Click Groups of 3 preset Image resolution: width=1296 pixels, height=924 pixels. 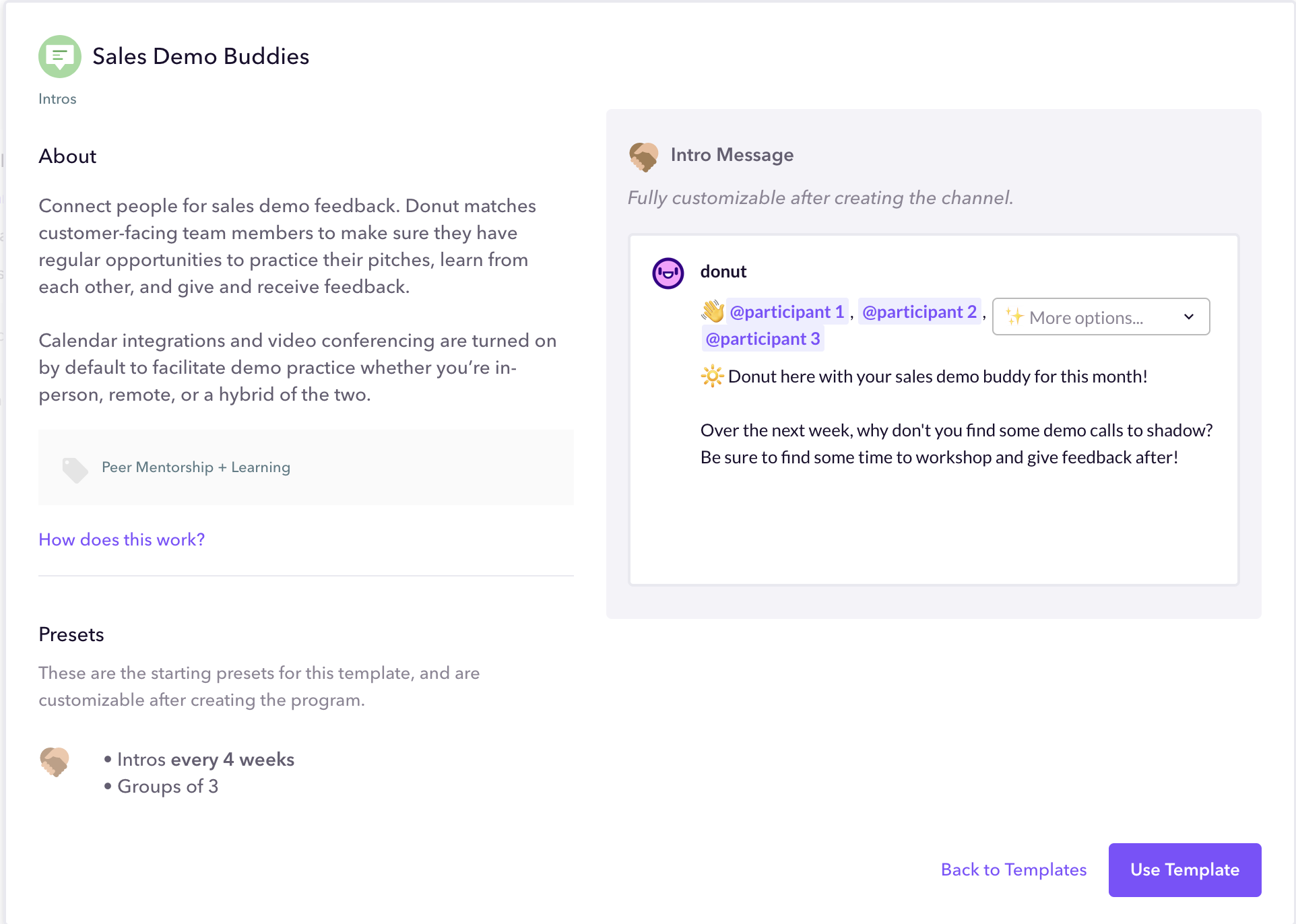pos(168,787)
